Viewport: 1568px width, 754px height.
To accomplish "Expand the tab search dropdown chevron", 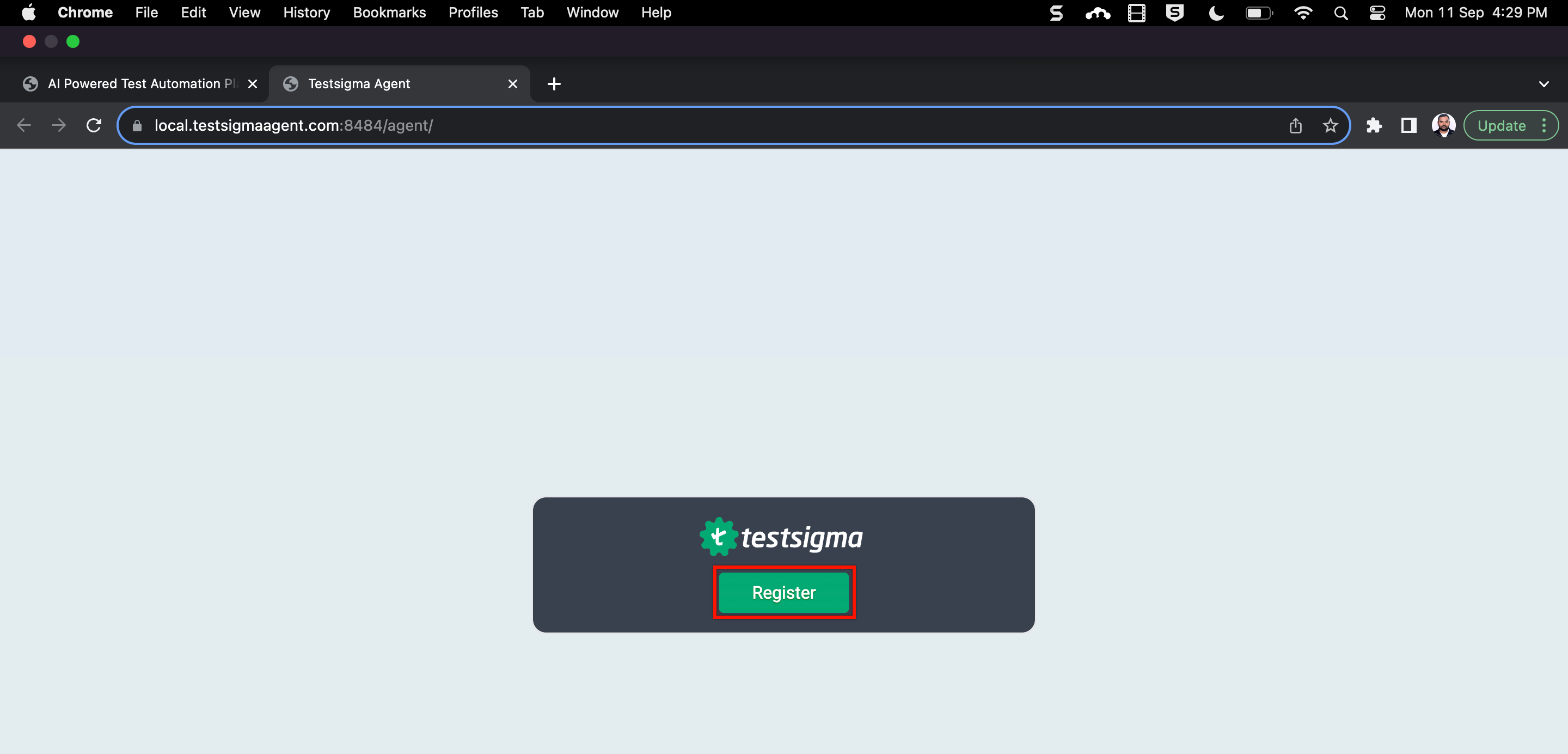I will click(1543, 84).
